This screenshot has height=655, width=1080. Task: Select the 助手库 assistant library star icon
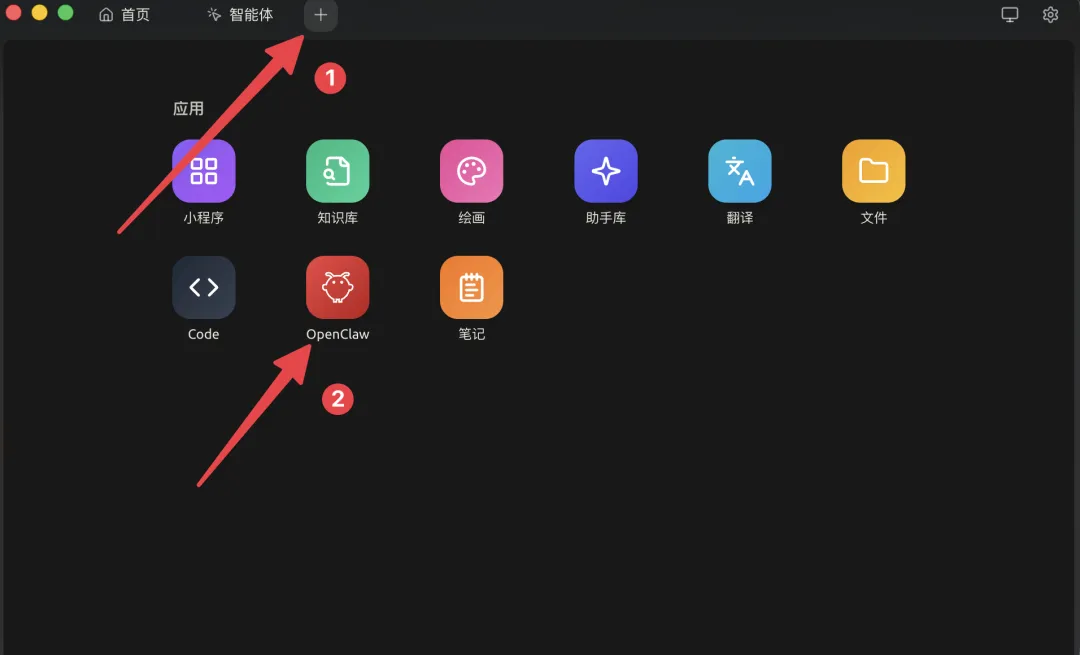[606, 171]
